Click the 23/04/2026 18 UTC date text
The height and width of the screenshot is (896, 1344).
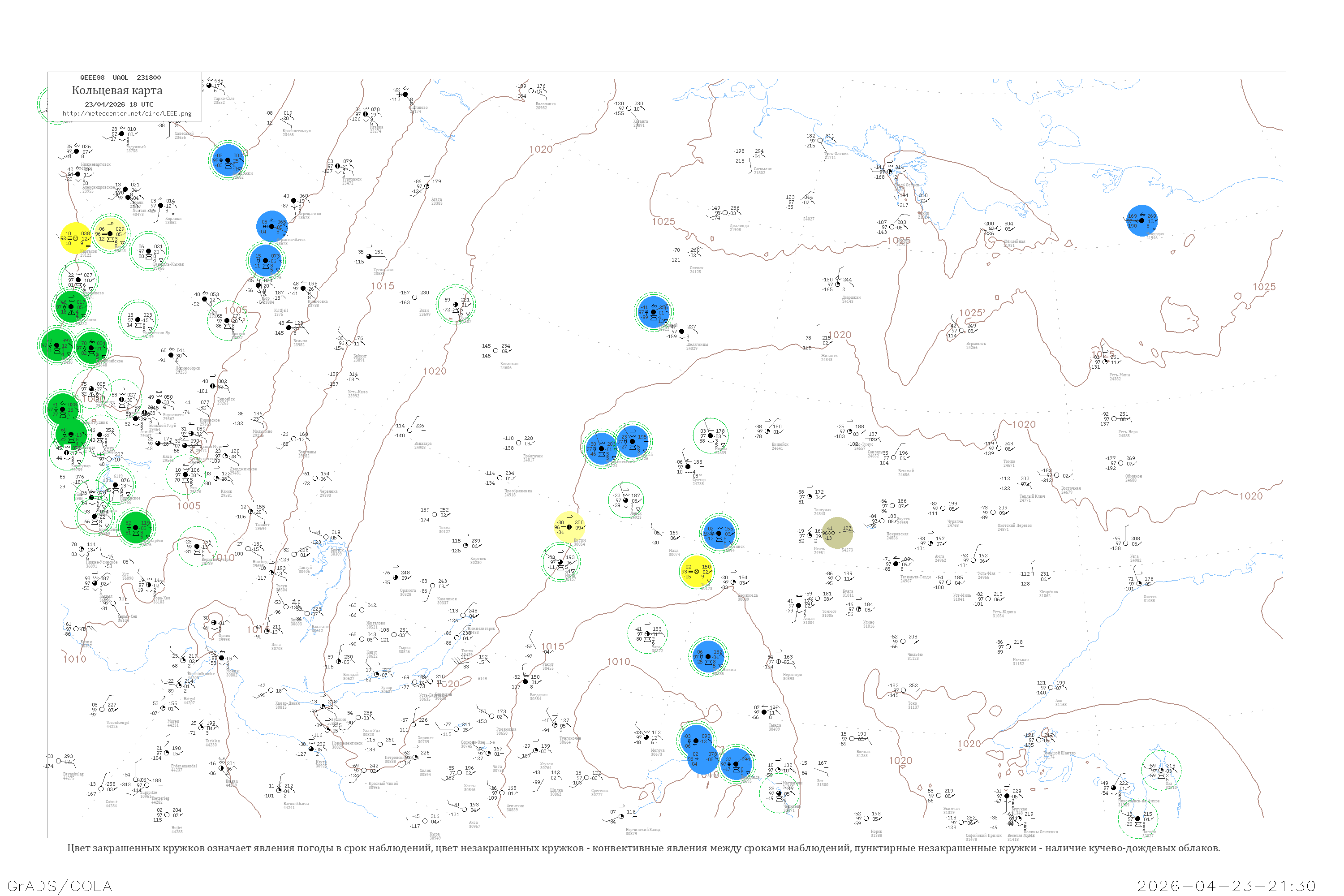tap(119, 104)
